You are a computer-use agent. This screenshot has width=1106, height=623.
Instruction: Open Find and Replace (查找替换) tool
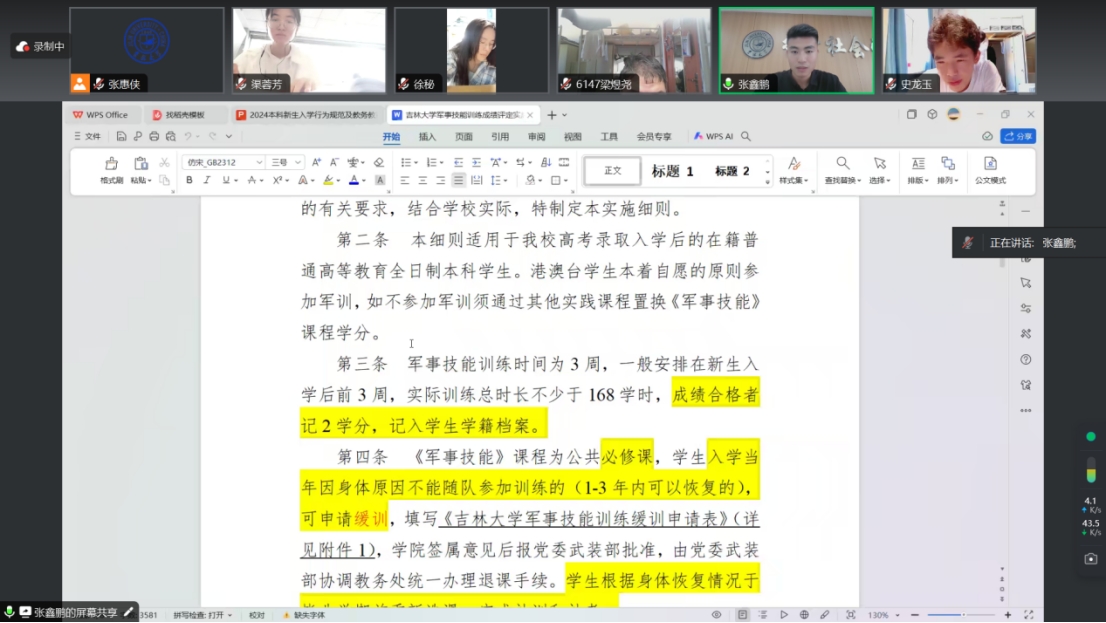843,169
